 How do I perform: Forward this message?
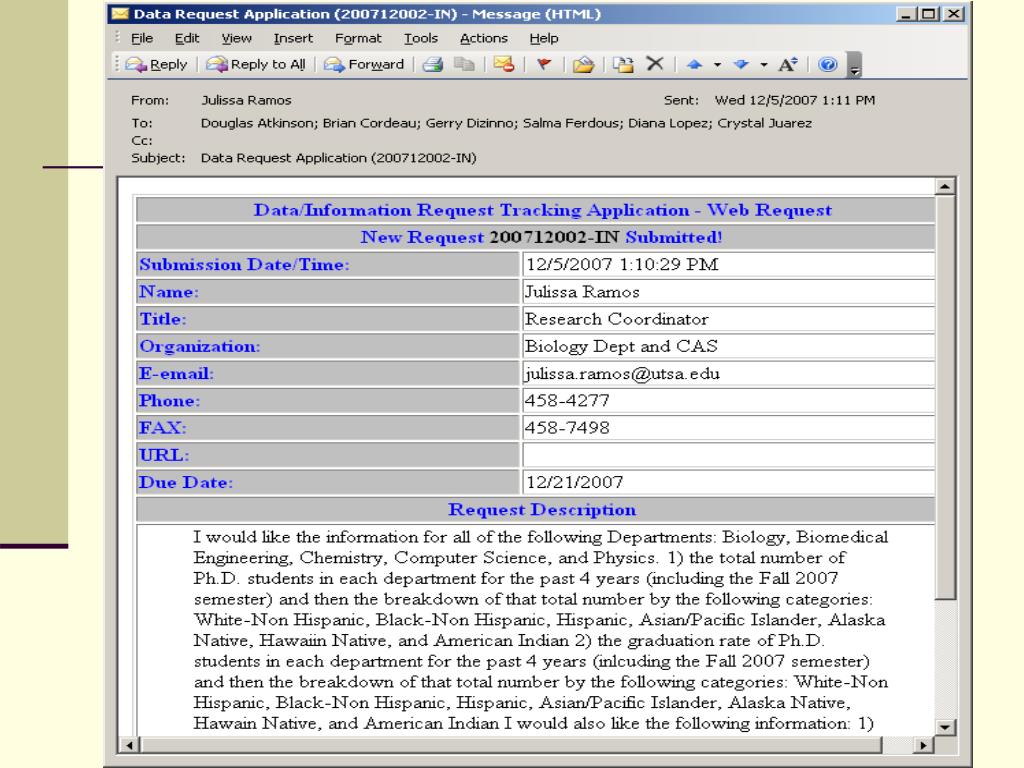364,64
